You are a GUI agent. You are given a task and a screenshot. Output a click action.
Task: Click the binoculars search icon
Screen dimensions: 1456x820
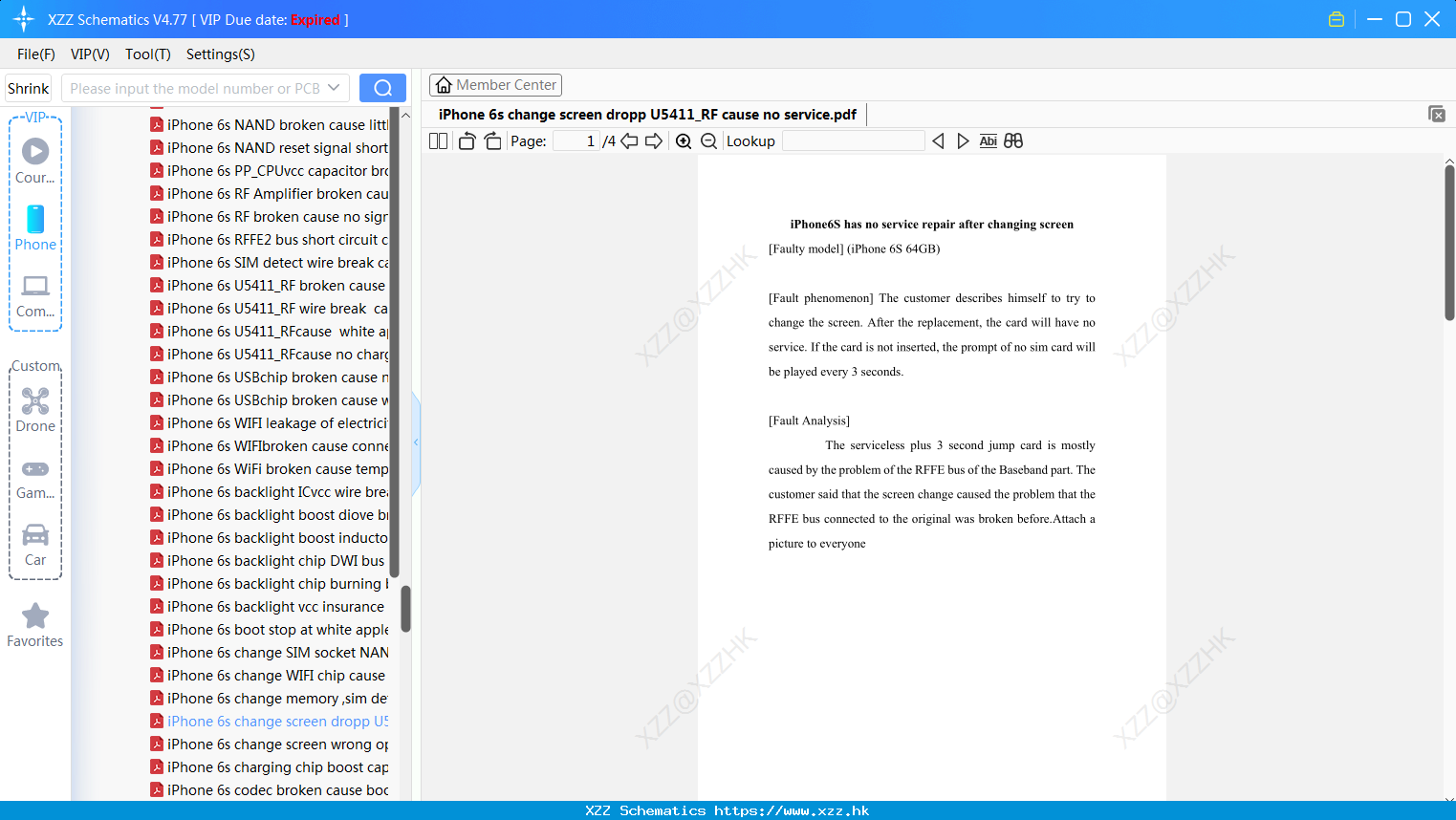point(1013,141)
